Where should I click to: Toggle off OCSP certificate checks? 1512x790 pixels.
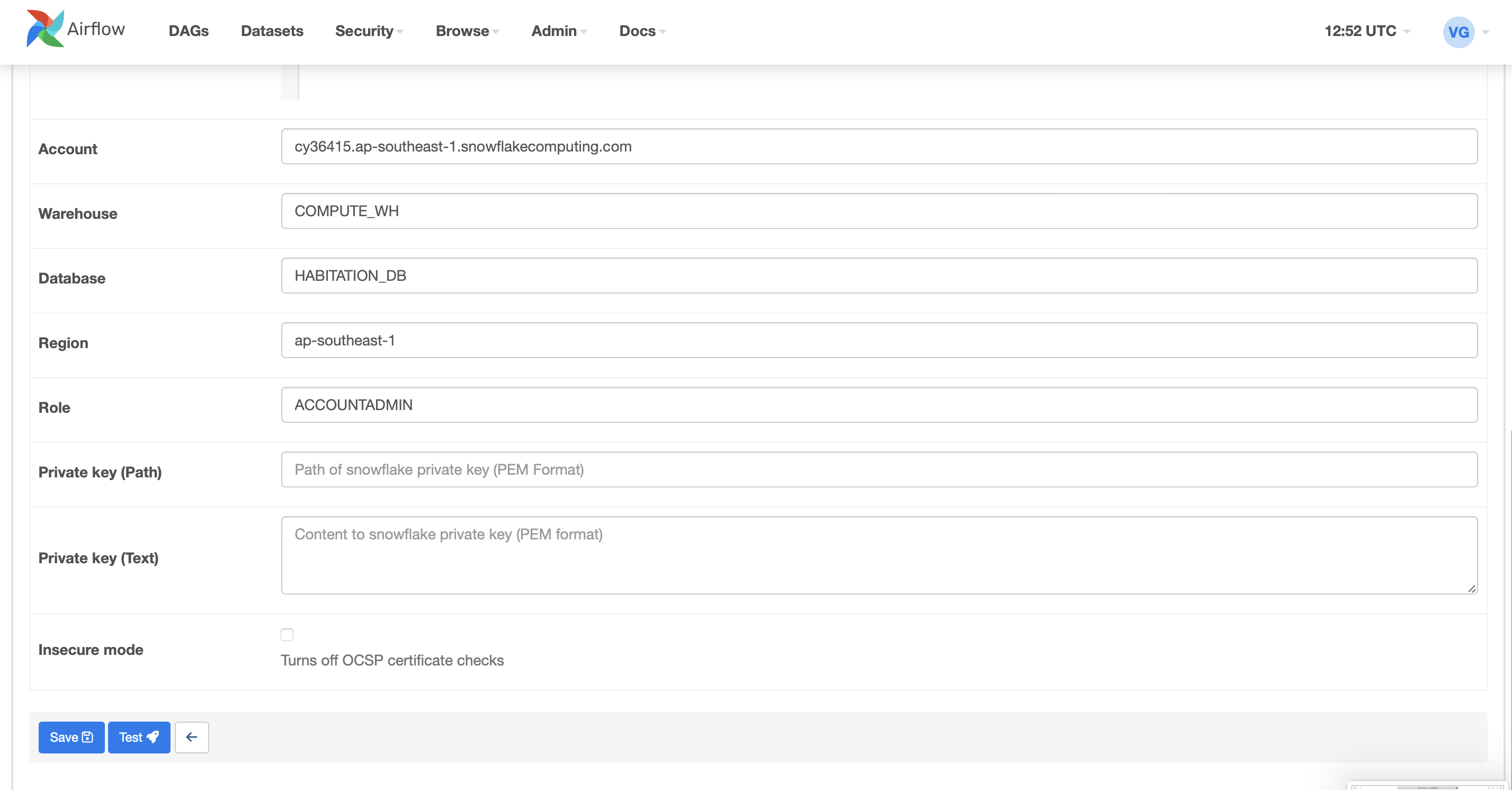click(287, 634)
